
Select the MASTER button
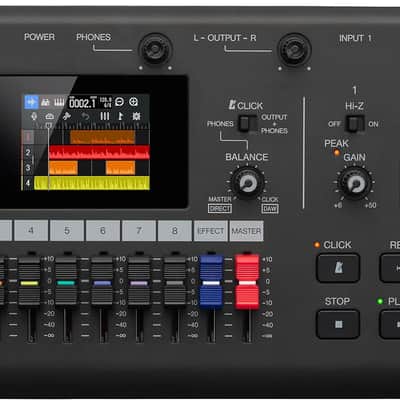[246, 231]
